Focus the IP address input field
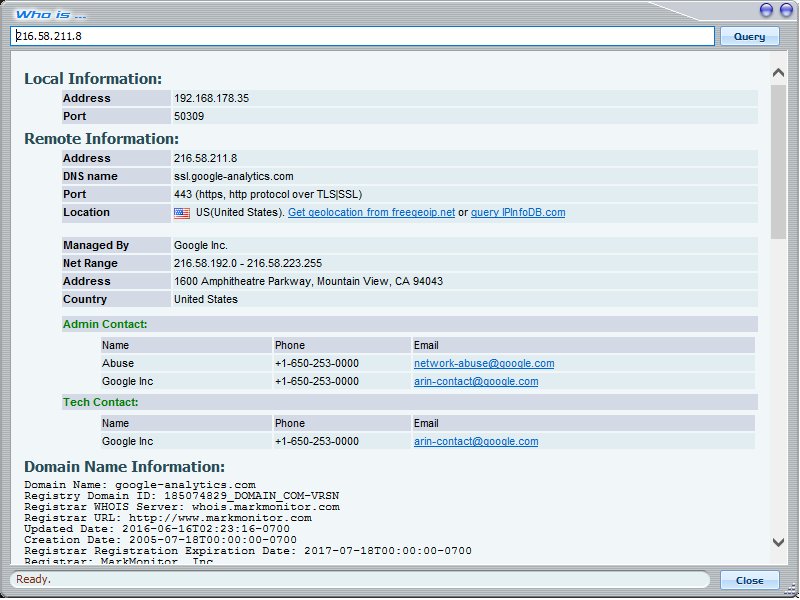 [x=364, y=36]
